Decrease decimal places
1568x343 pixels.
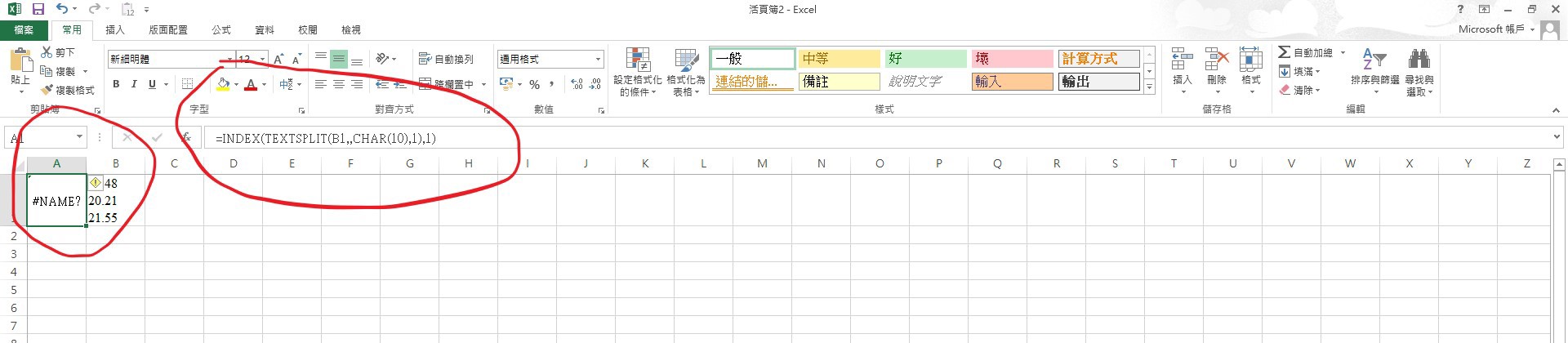(x=595, y=84)
